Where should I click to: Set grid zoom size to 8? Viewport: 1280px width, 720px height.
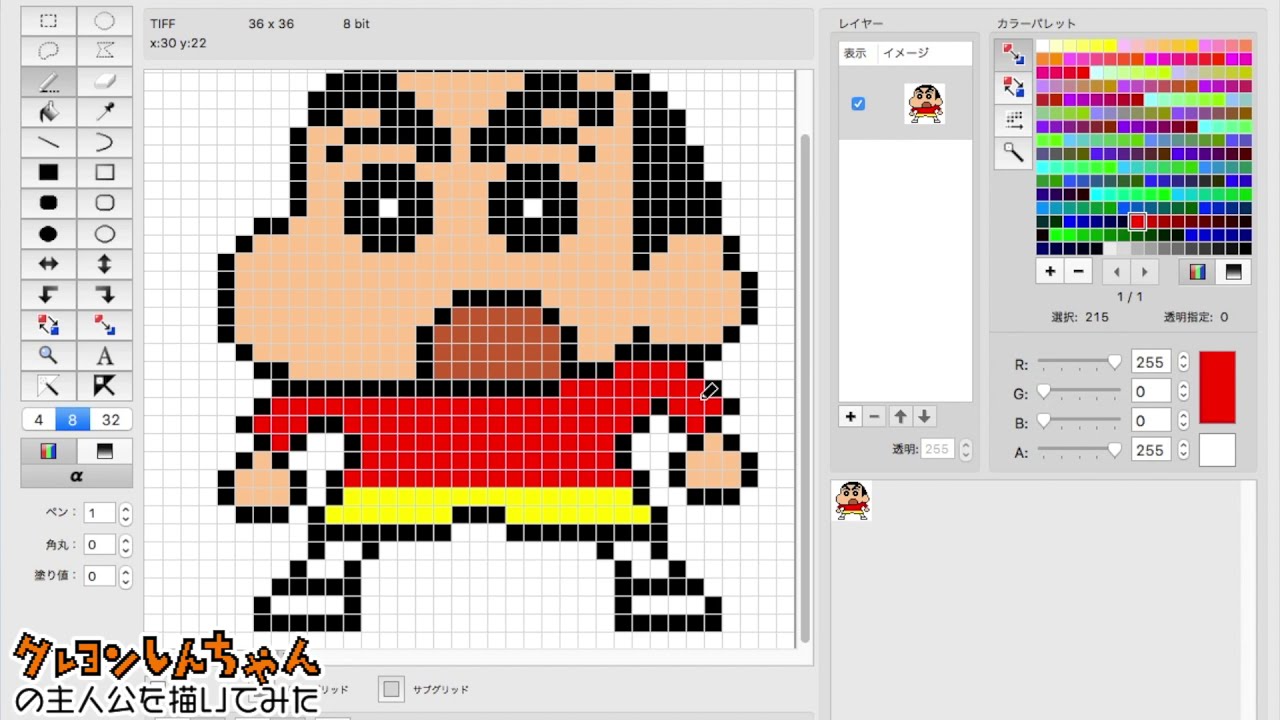pos(73,420)
